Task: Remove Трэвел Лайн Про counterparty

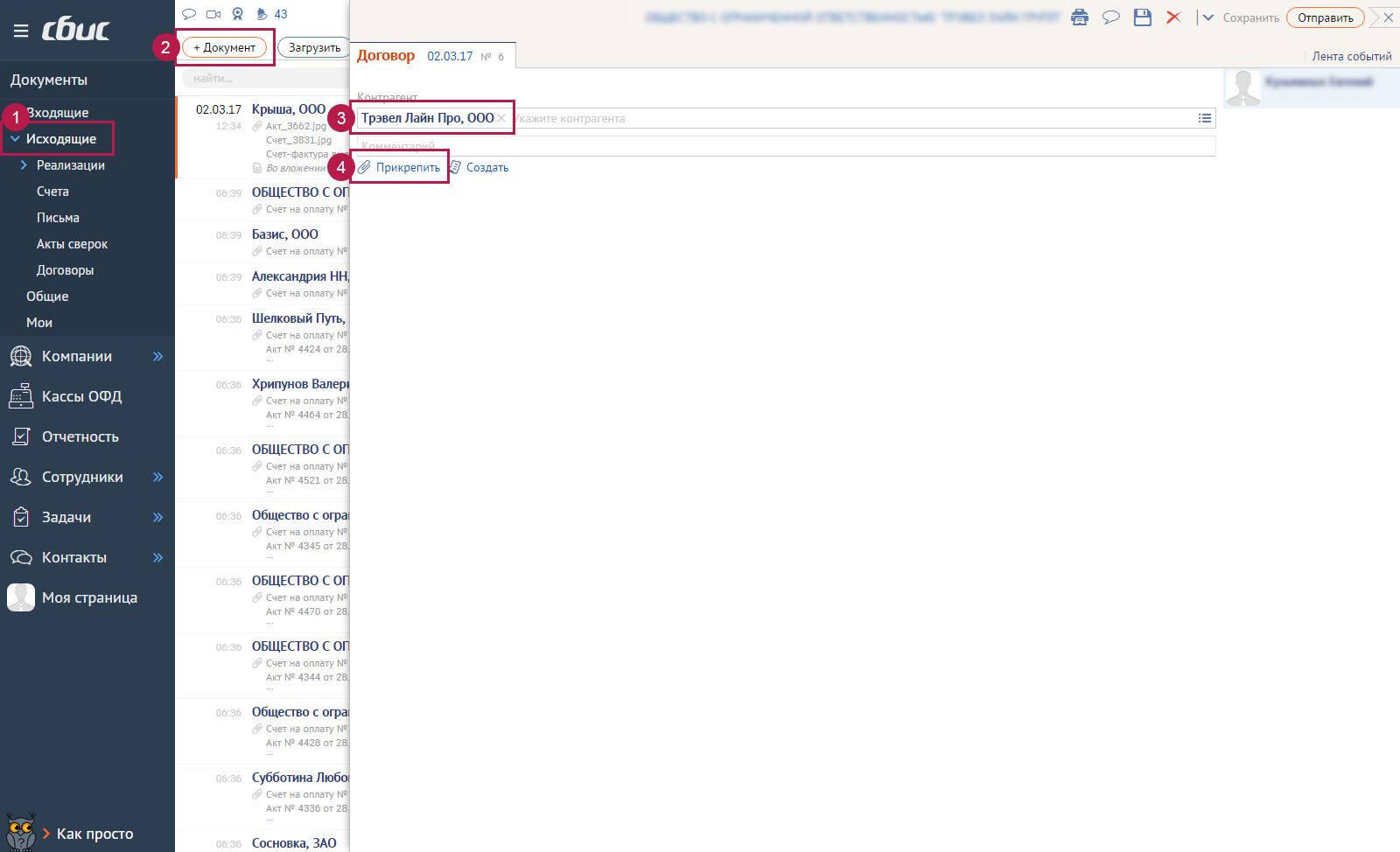Action: [501, 118]
